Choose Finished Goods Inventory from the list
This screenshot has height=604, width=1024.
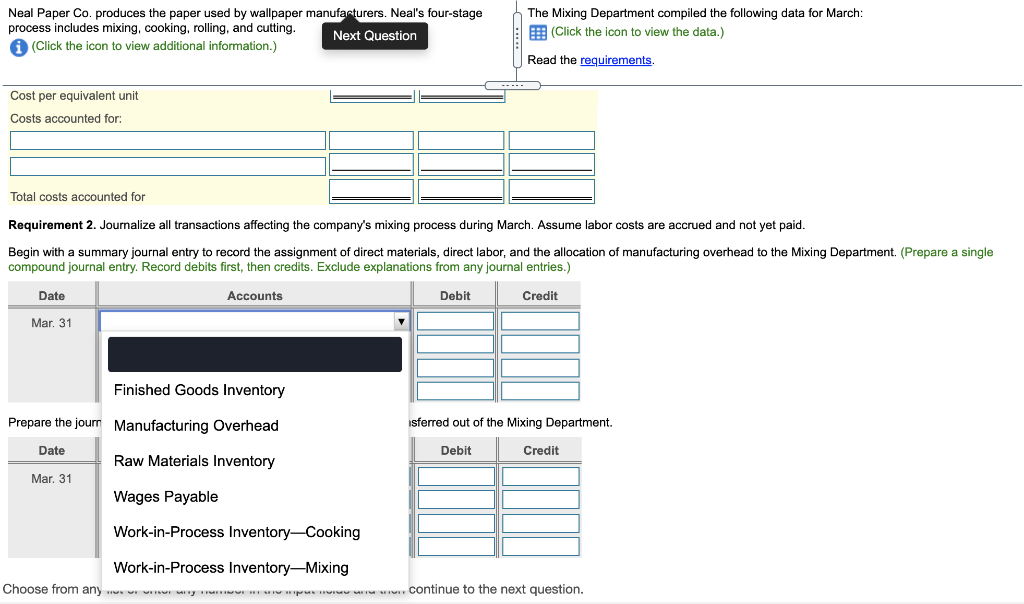click(x=199, y=390)
